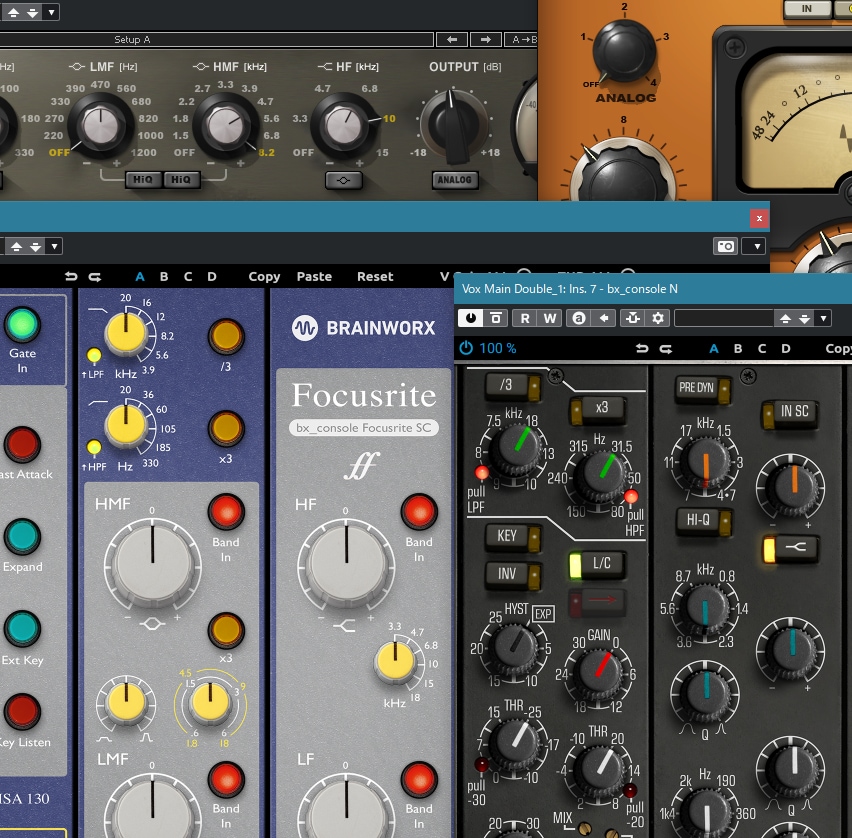
Task: Toggle the blue 100 % power button
Action: pos(466,348)
